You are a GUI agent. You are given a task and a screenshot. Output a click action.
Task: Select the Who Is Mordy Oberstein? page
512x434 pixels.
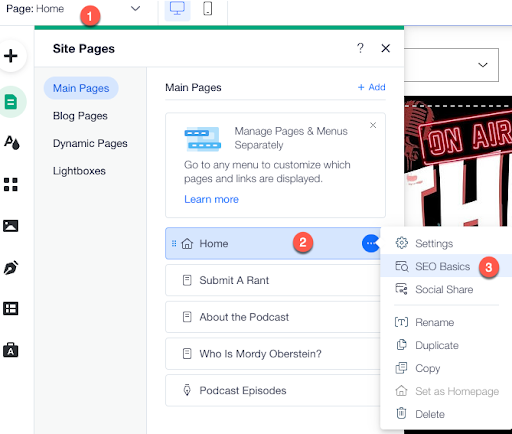(273, 353)
